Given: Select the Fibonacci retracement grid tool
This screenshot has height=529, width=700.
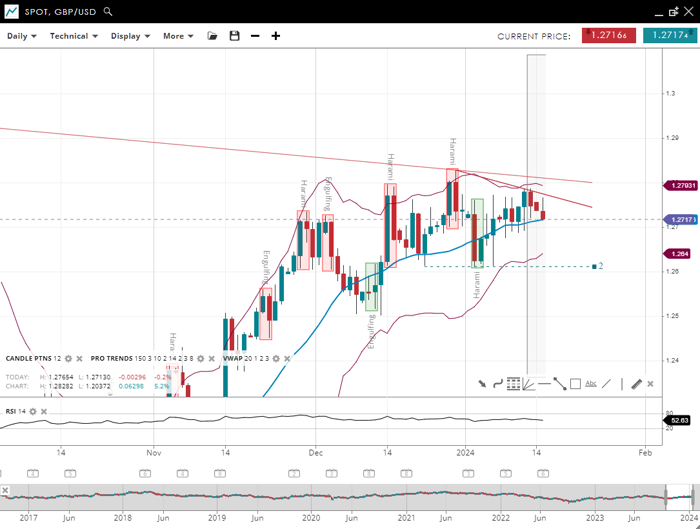Looking at the screenshot, I should pyautogui.click(x=513, y=384).
